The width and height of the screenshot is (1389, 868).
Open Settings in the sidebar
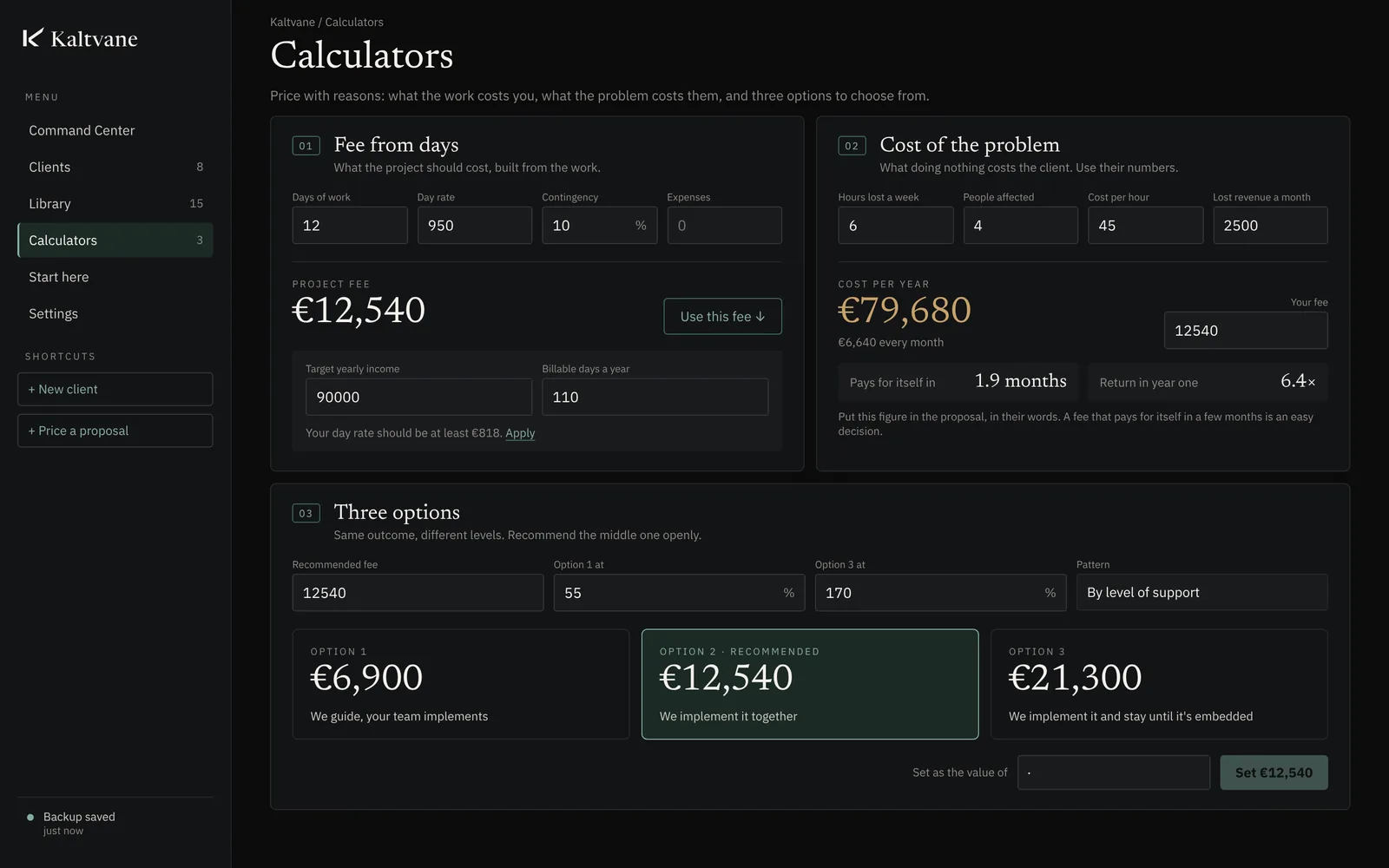[x=115, y=313]
